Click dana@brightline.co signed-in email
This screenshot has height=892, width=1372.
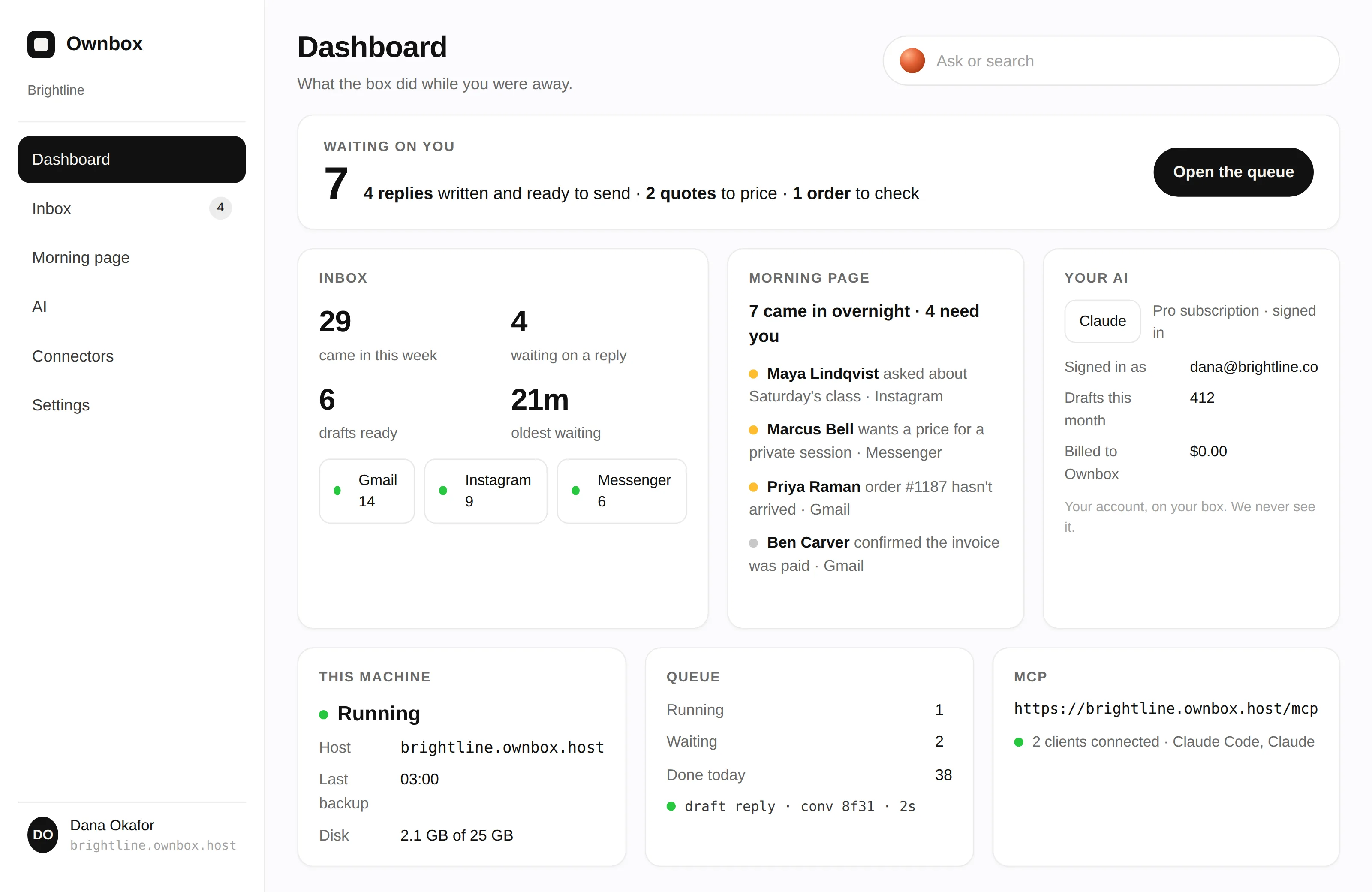(1253, 367)
